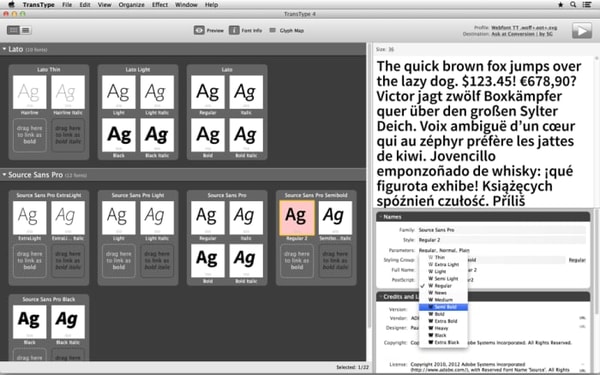Viewport: 600px width, 375px height.
Task: Choose Bold in the weight popup
Action: coord(443,314)
